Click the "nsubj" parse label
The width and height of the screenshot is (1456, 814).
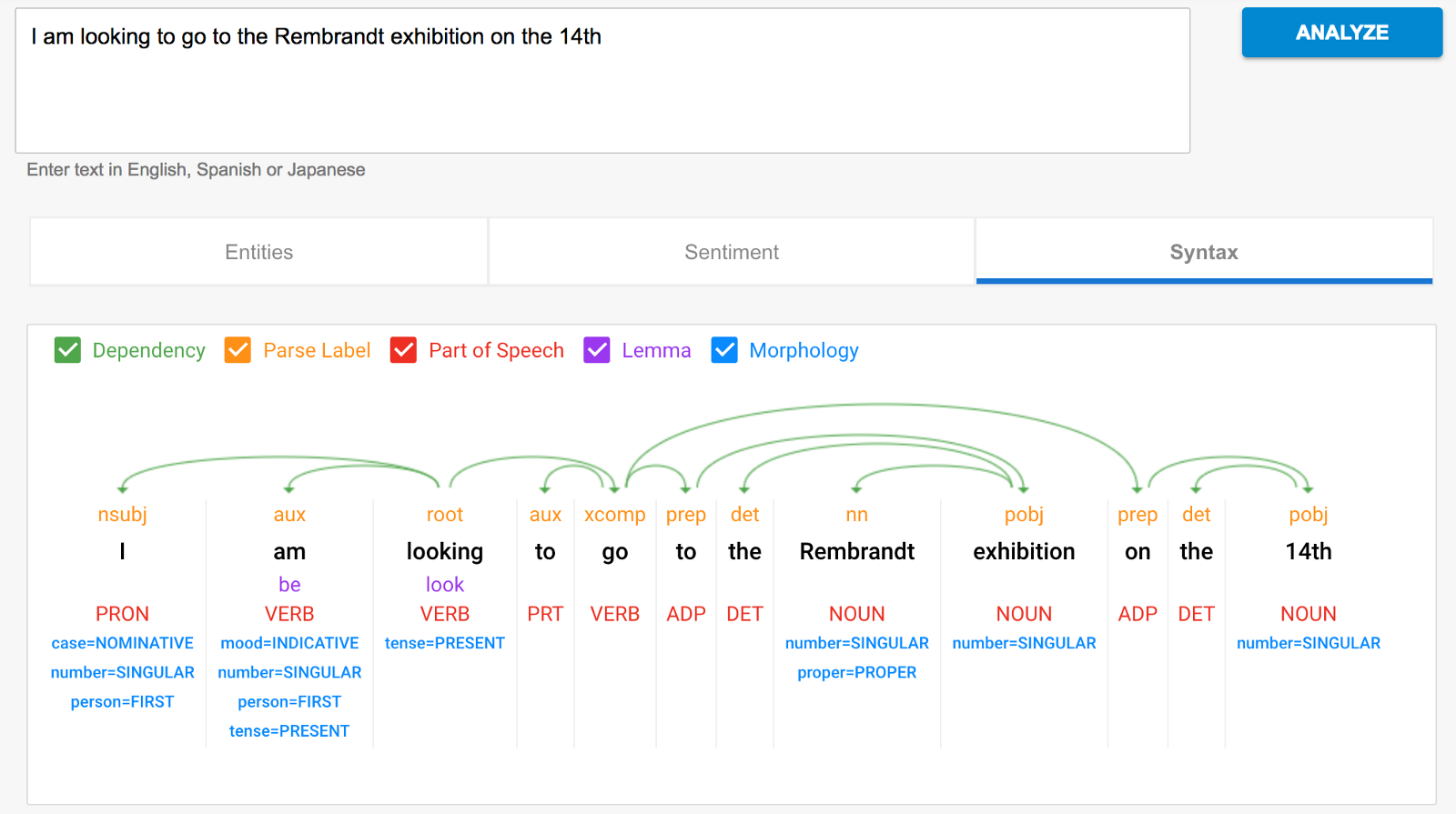pos(122,515)
